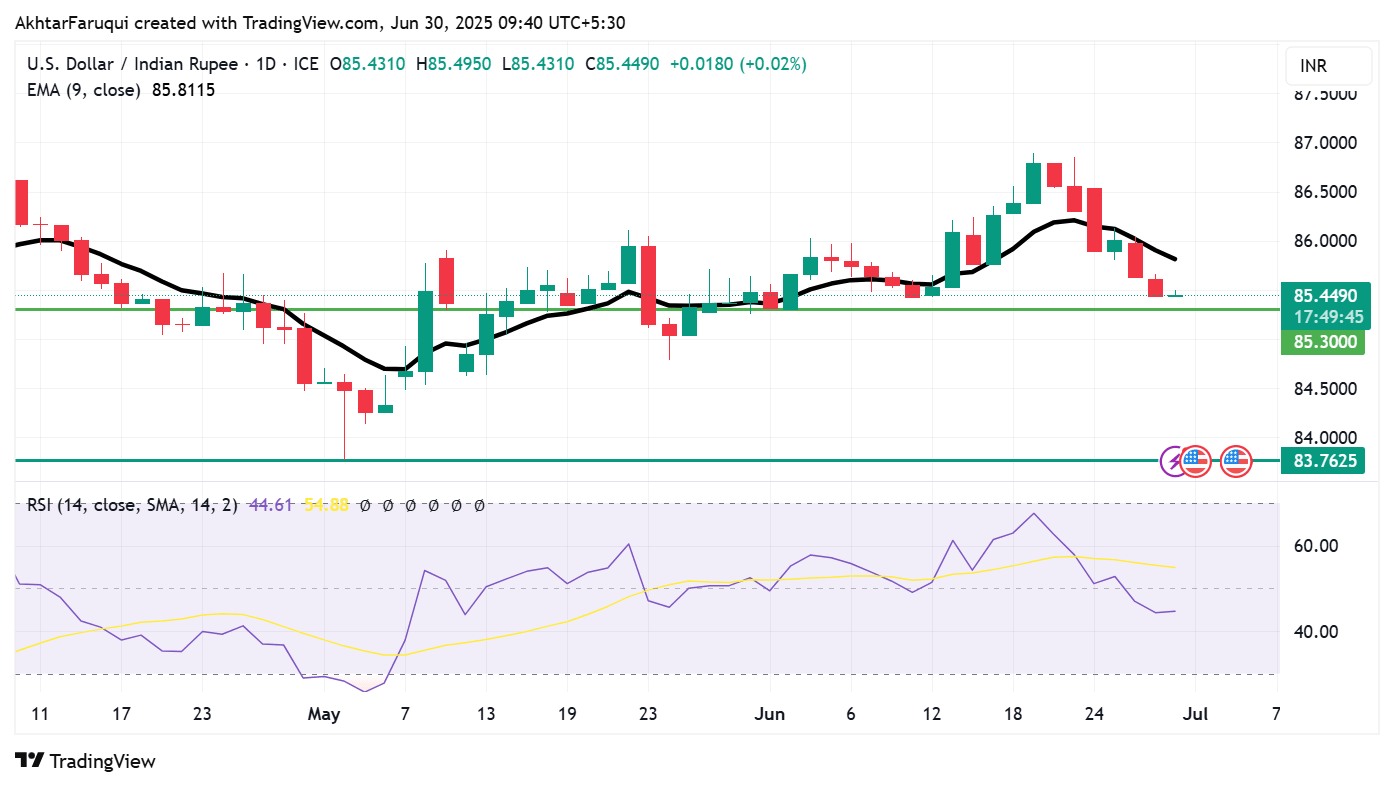Click the 86.5000 price axis label
This screenshot has width=1394, height=787.
pos(1325,192)
